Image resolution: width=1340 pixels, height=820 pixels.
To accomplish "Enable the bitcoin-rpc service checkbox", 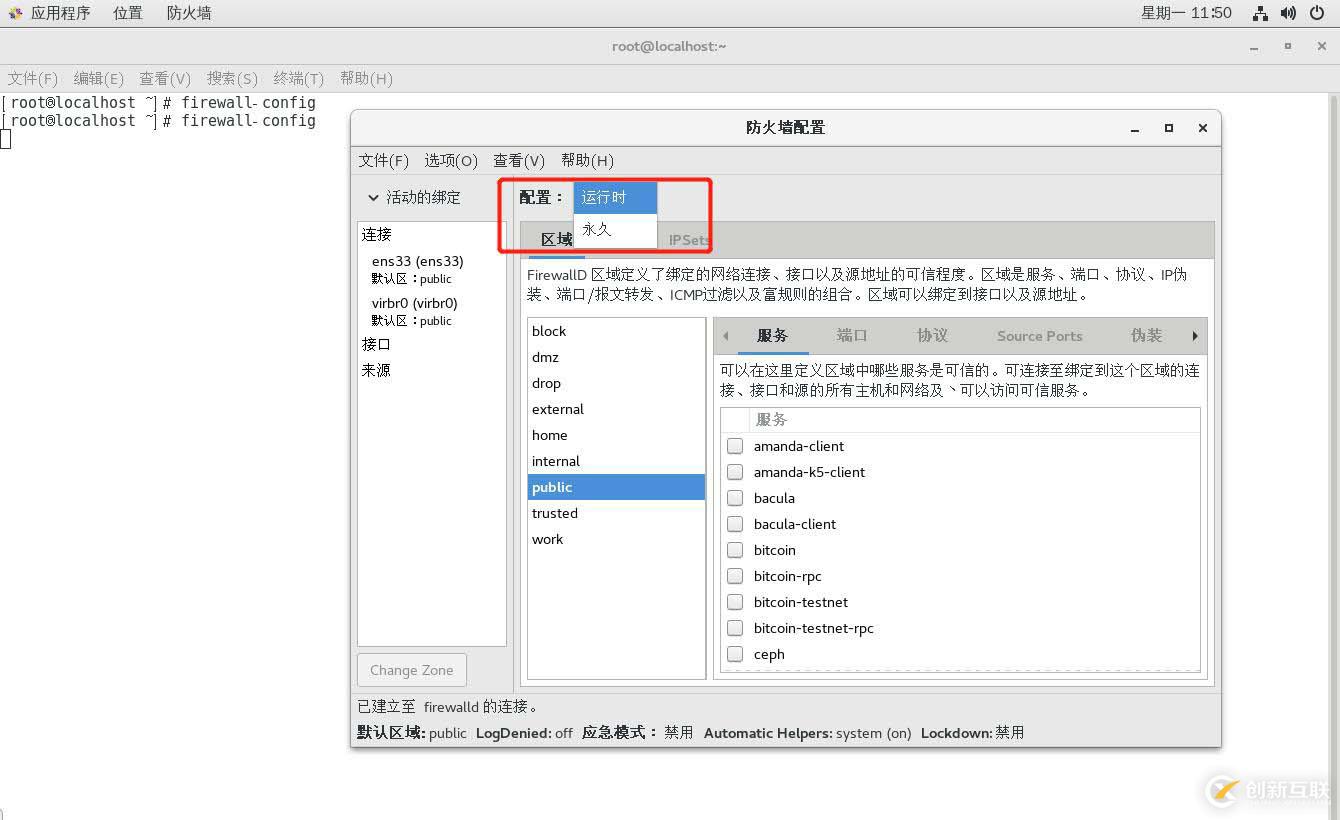I will coord(735,576).
